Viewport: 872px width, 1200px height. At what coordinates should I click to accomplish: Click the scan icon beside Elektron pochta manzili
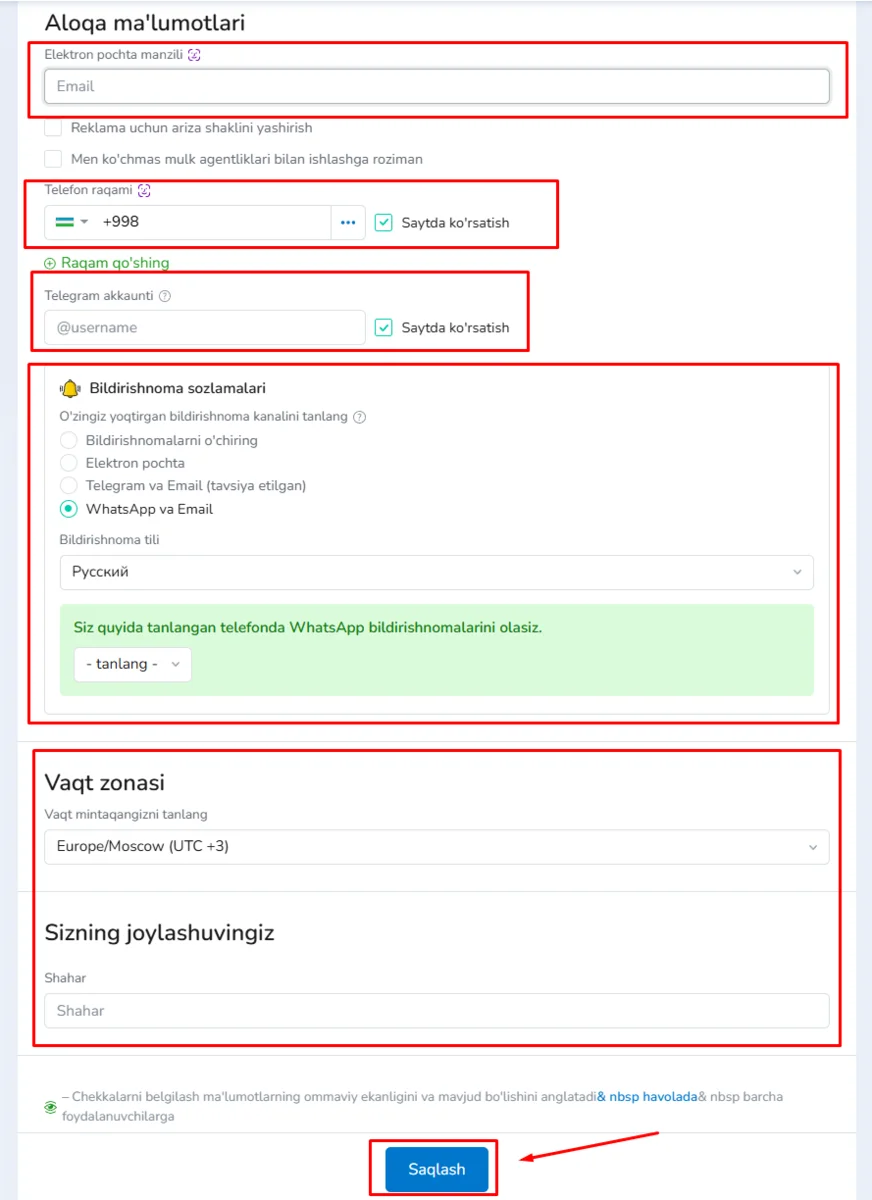[194, 55]
